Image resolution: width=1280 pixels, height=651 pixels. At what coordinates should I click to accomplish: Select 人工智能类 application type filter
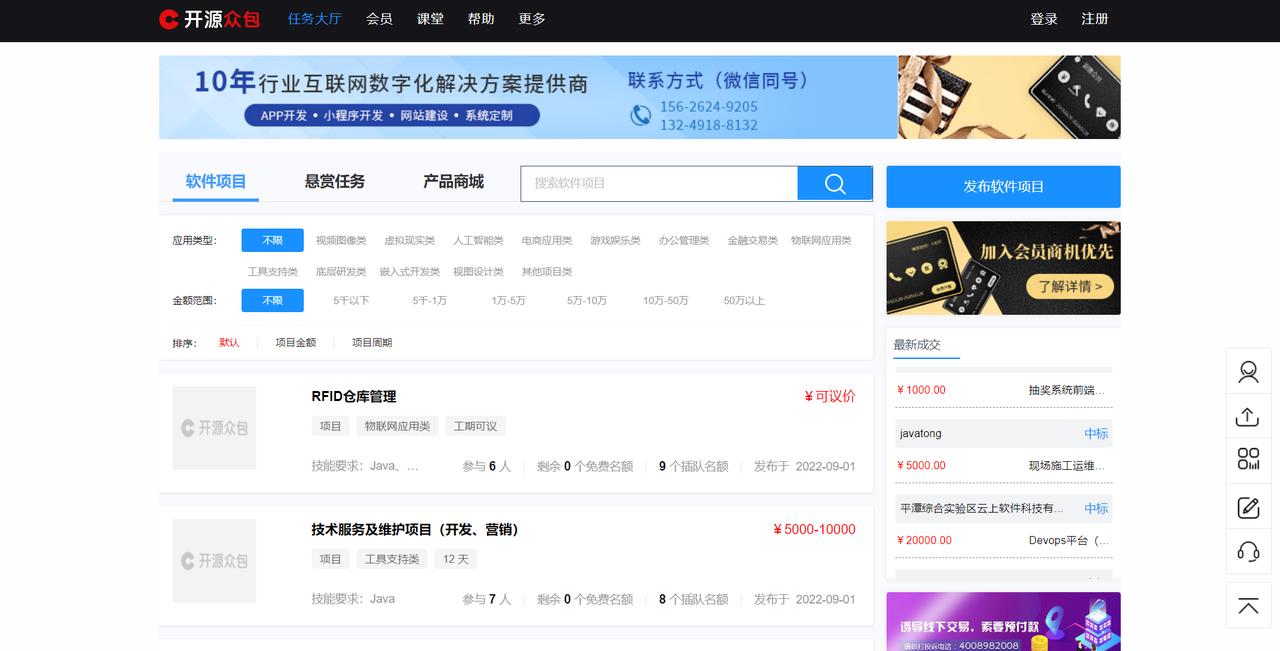(x=481, y=240)
